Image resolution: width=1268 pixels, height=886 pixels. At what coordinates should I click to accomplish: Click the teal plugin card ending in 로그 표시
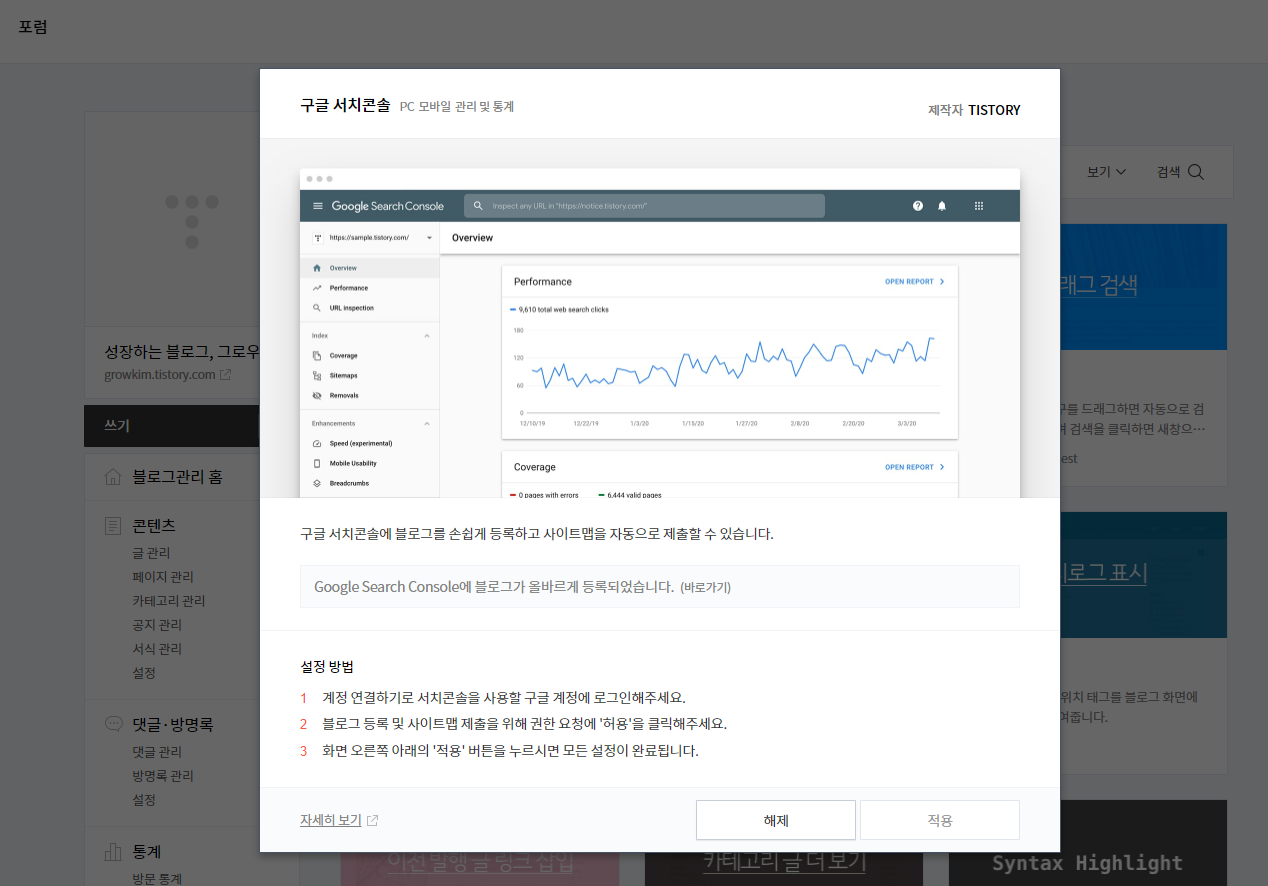click(1143, 575)
